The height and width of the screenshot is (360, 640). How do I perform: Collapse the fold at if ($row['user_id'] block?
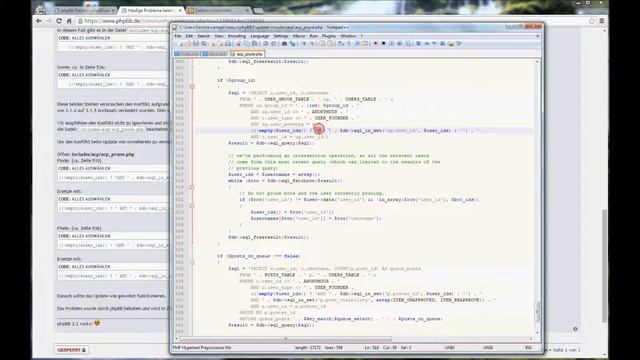[x=192, y=206]
